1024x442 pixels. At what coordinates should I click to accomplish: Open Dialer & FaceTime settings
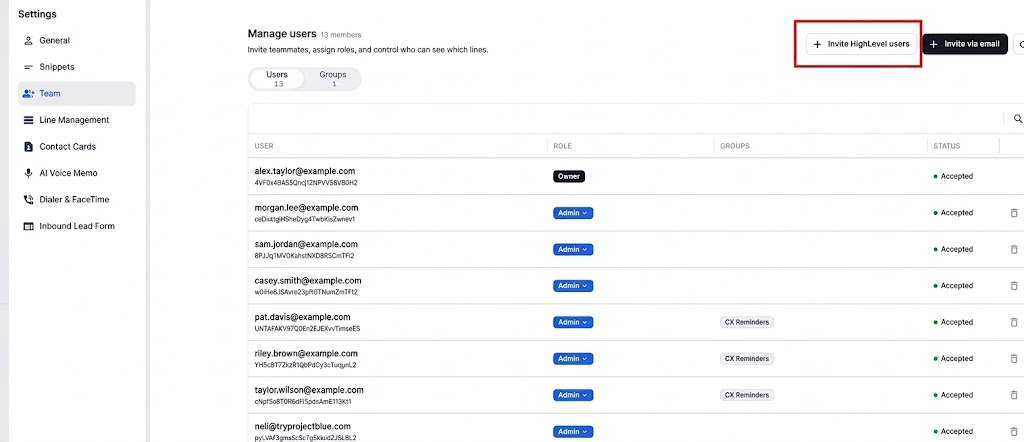point(76,200)
